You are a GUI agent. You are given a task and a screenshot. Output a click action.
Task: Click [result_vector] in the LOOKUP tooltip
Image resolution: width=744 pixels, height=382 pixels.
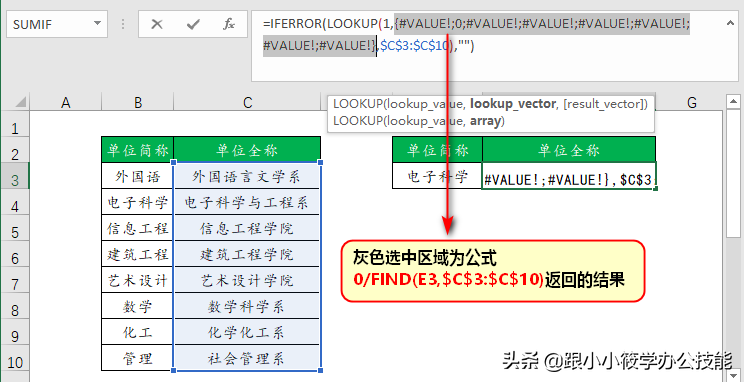coord(605,104)
